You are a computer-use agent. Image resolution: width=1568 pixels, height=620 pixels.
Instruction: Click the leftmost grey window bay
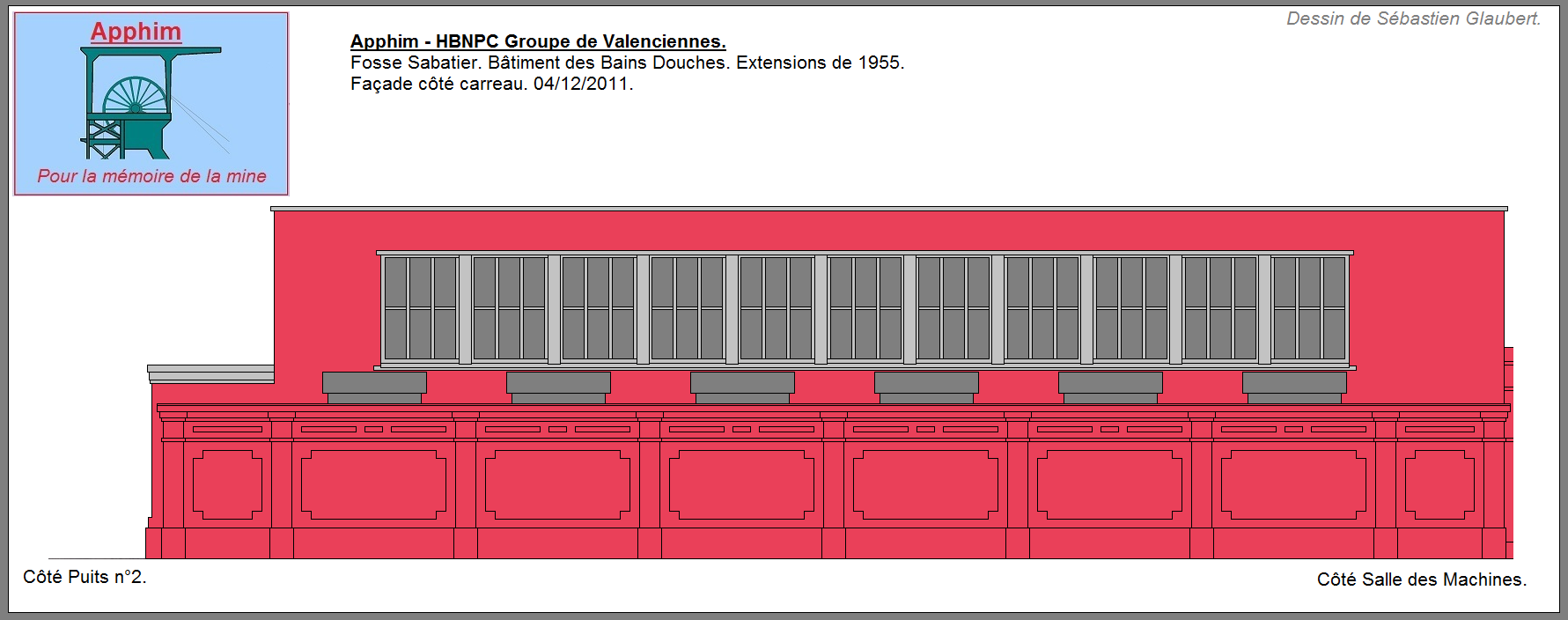420,308
